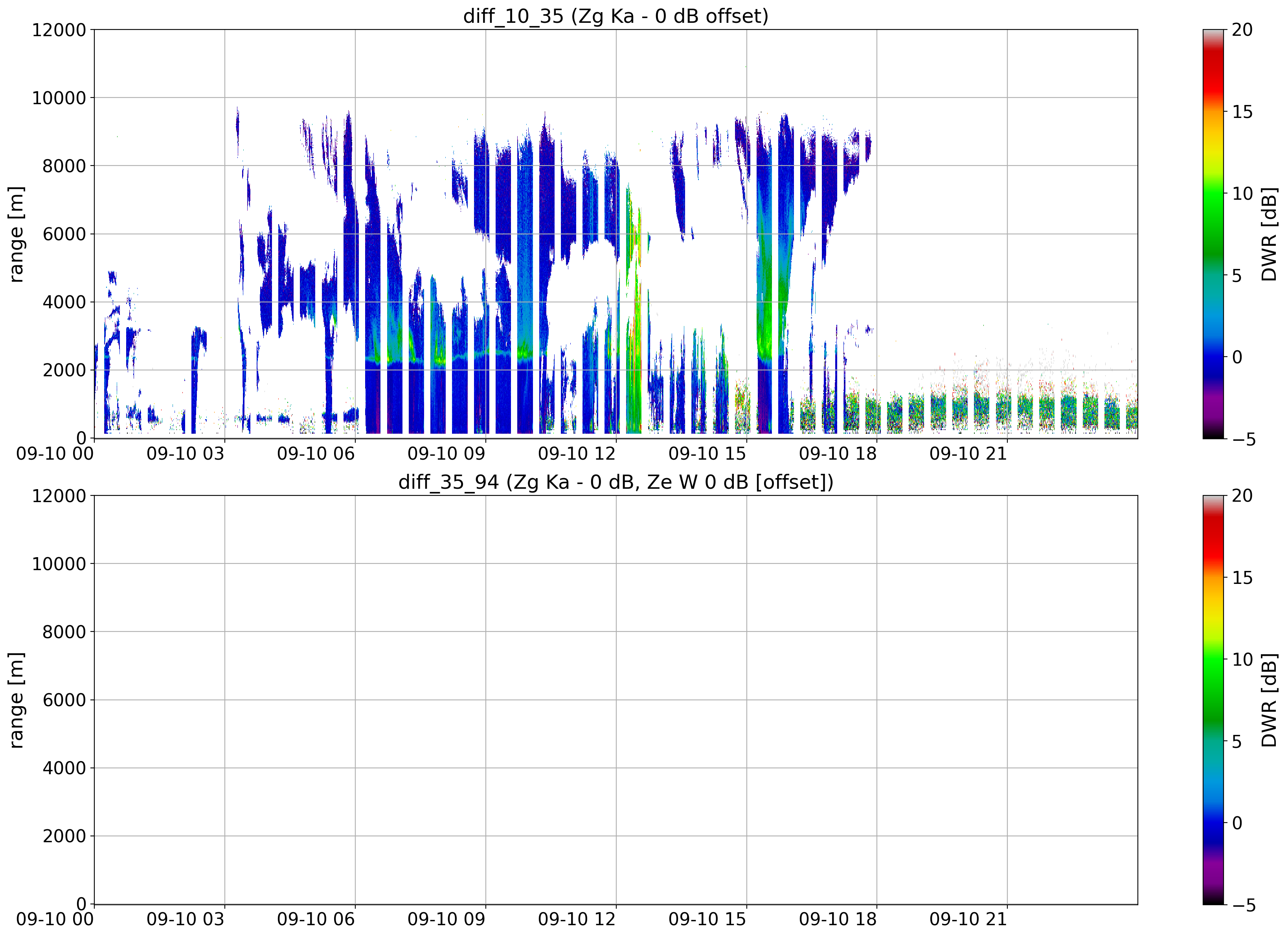
Task: Click the "20" tick on the upper colorbar
Action: [x=1242, y=30]
